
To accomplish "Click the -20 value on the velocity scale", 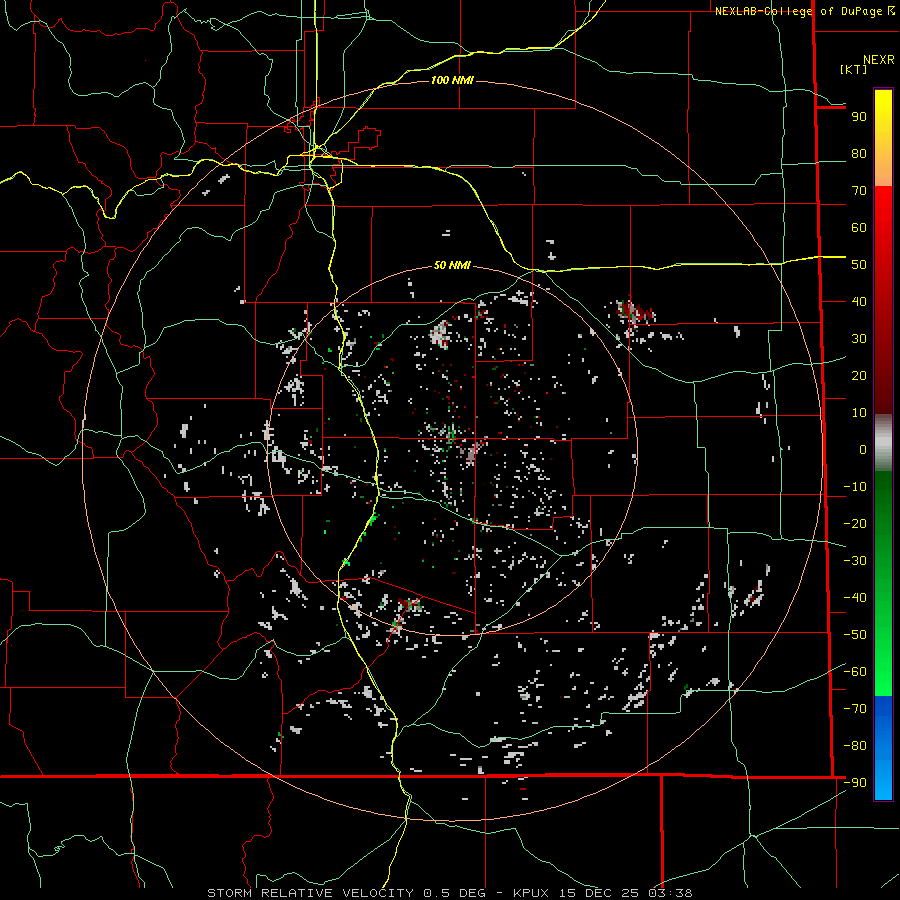I will 855,524.
